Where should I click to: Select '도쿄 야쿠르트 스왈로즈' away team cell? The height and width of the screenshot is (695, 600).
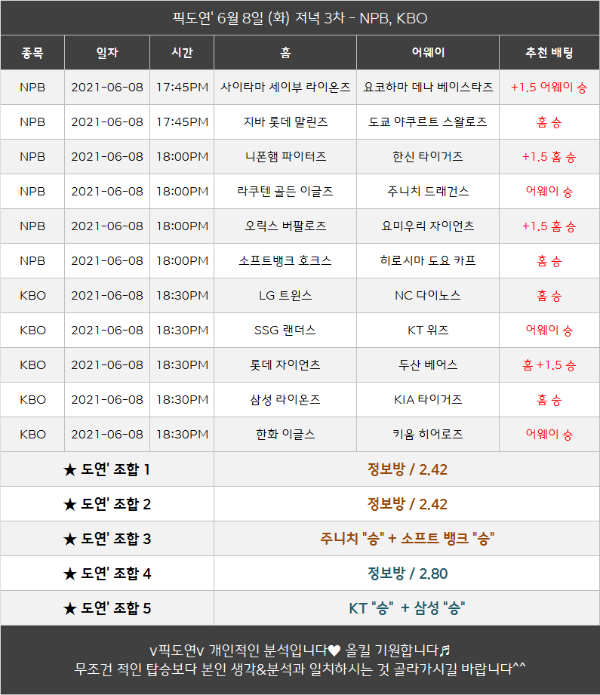[428, 122]
